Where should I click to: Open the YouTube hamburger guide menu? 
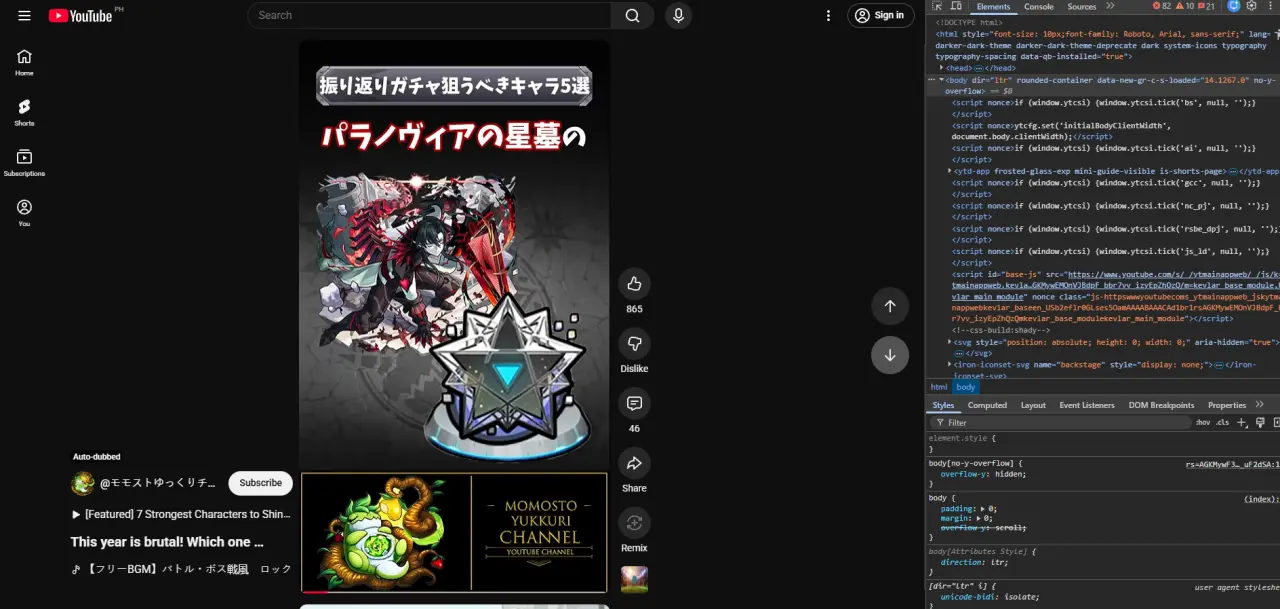[x=24, y=15]
